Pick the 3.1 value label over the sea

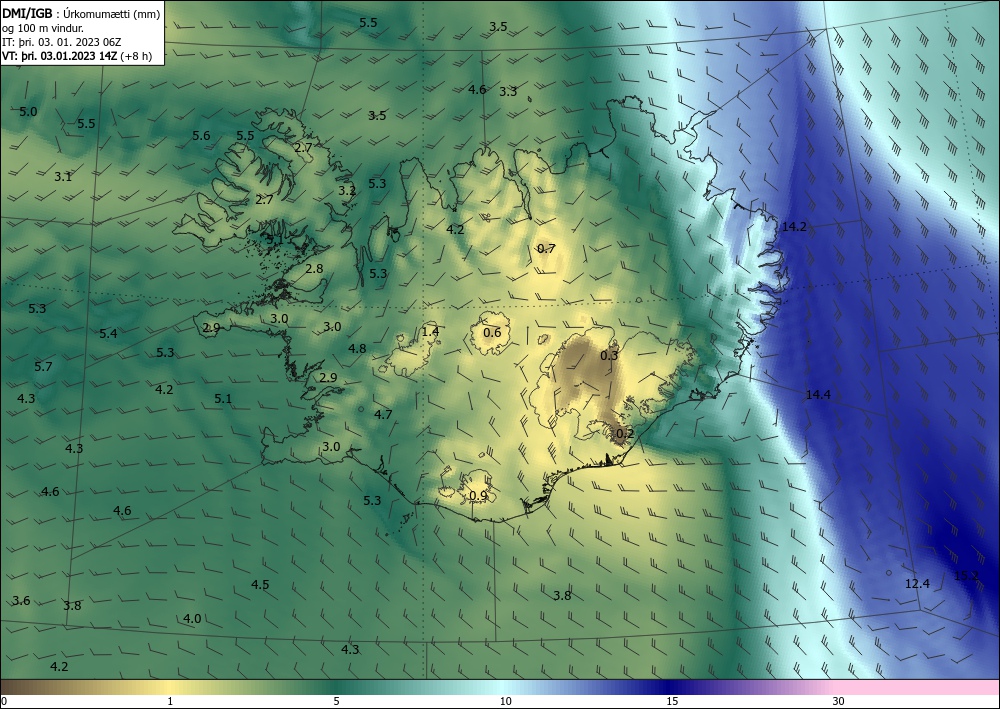[62, 177]
